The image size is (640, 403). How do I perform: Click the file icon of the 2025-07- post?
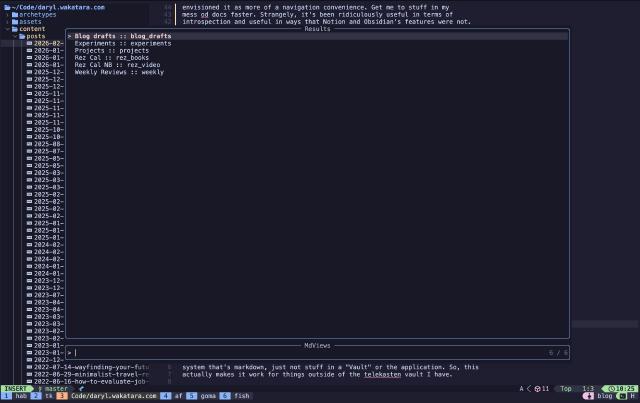(x=29, y=151)
